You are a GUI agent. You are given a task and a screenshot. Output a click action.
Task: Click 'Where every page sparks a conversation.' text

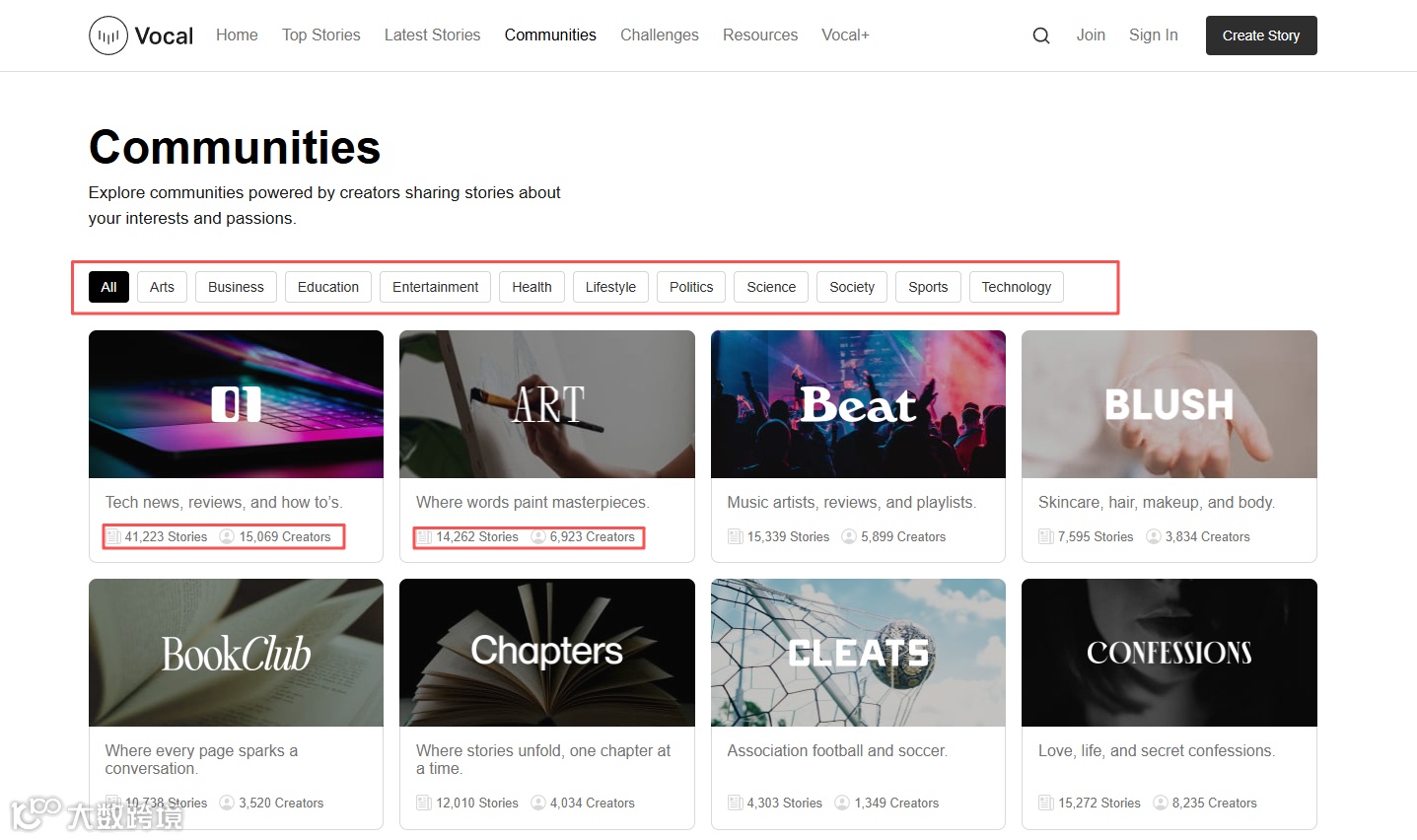tap(201, 759)
